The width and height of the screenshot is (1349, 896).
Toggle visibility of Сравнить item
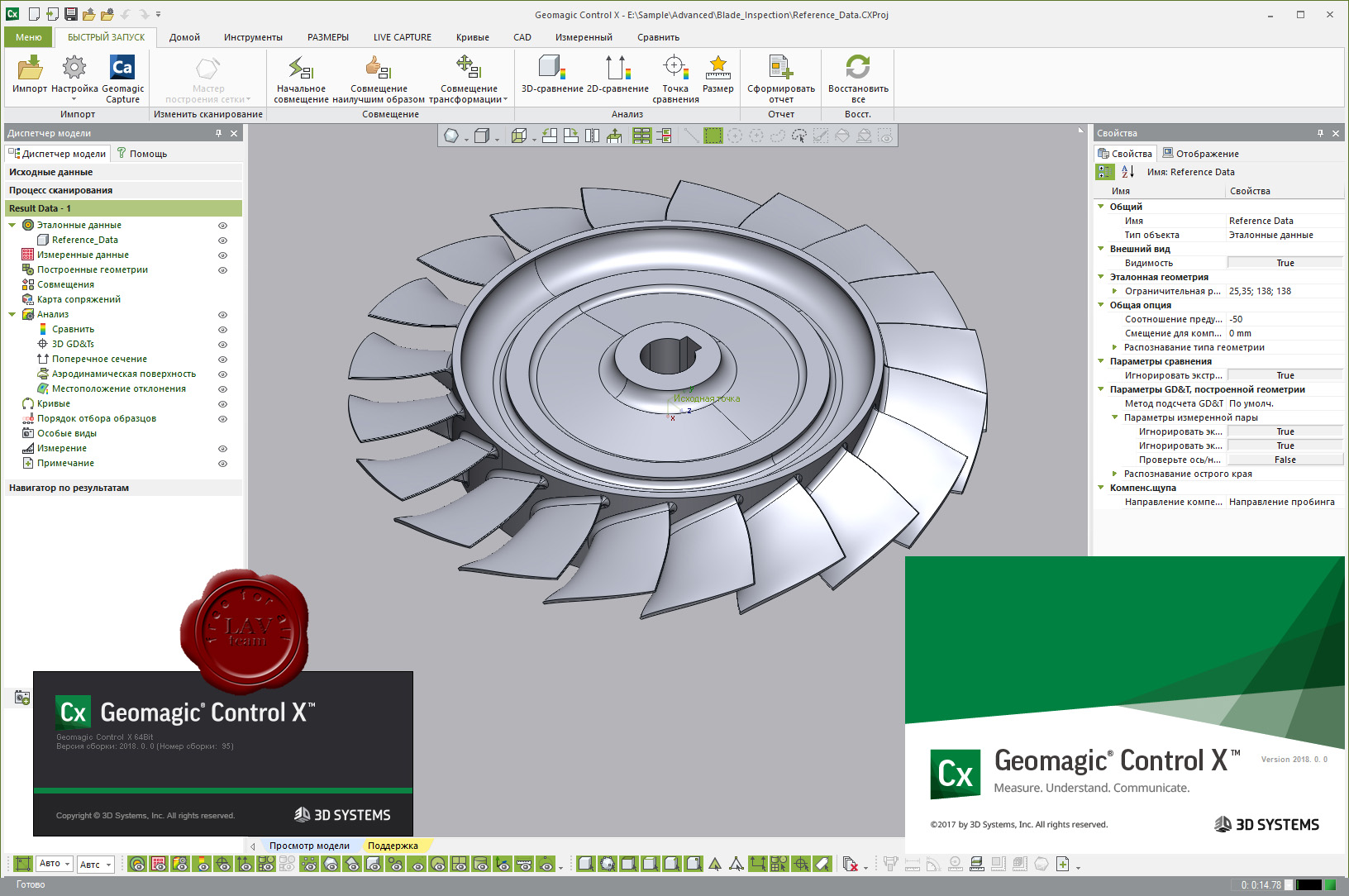click(x=222, y=329)
